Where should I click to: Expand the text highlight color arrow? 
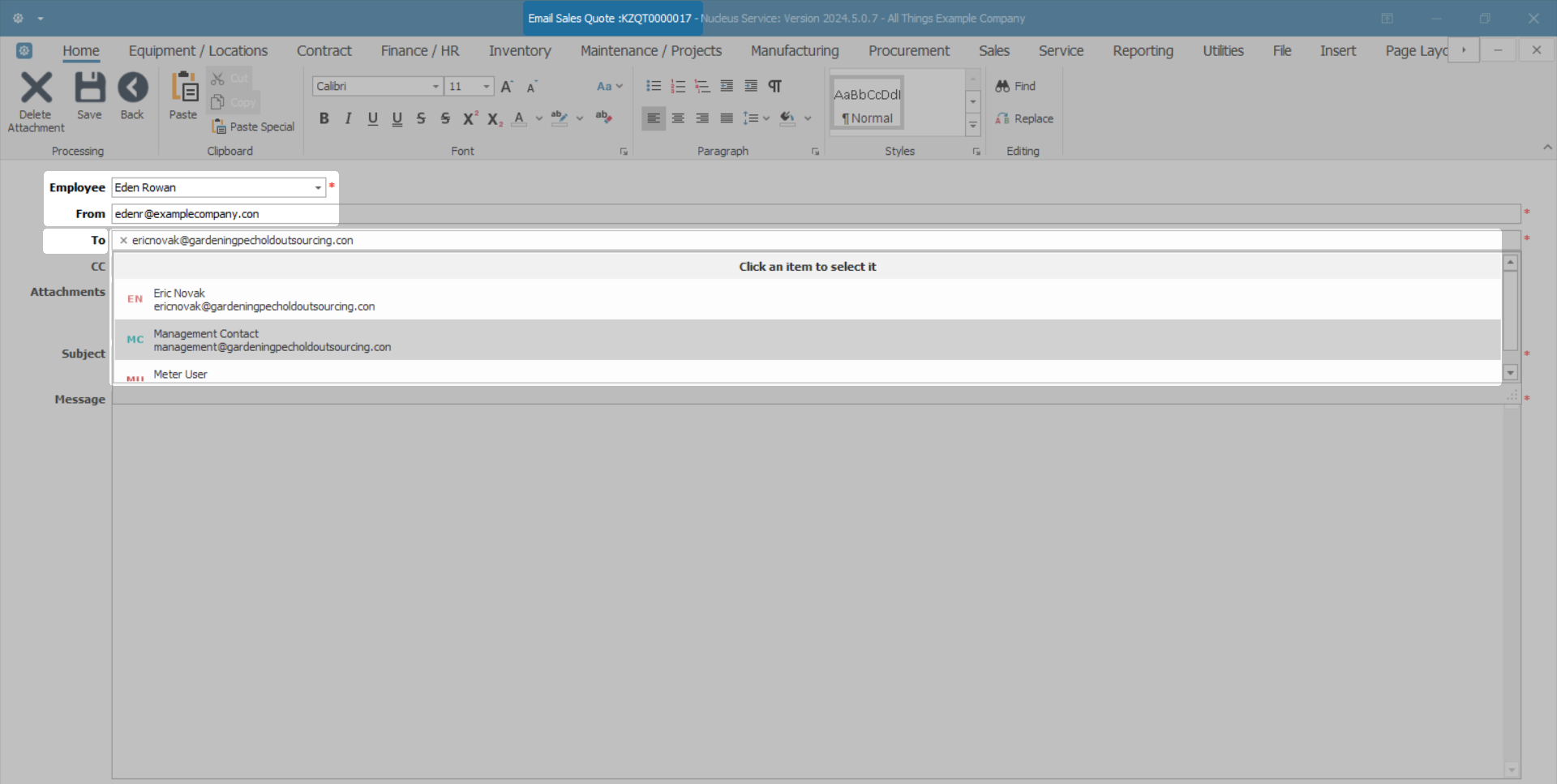pyautogui.click(x=580, y=118)
